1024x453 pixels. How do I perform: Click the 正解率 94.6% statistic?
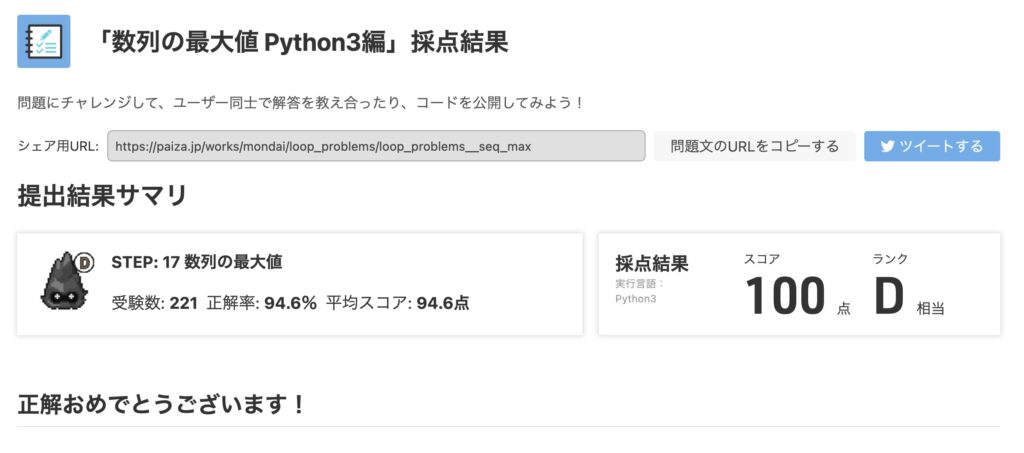pos(262,303)
